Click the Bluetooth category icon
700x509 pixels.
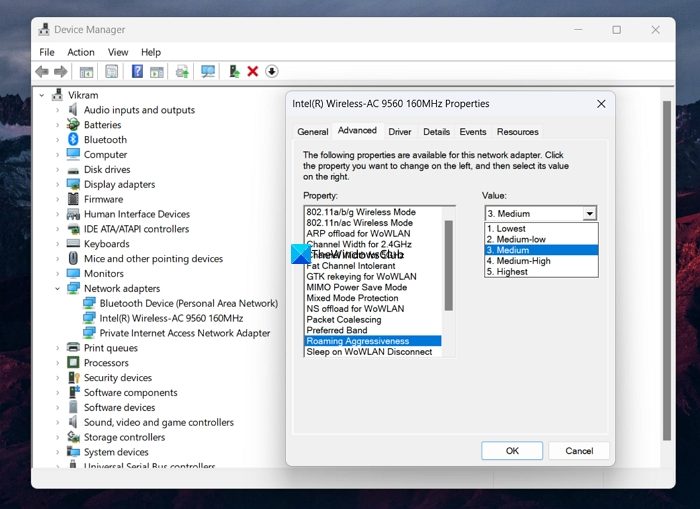(73, 140)
